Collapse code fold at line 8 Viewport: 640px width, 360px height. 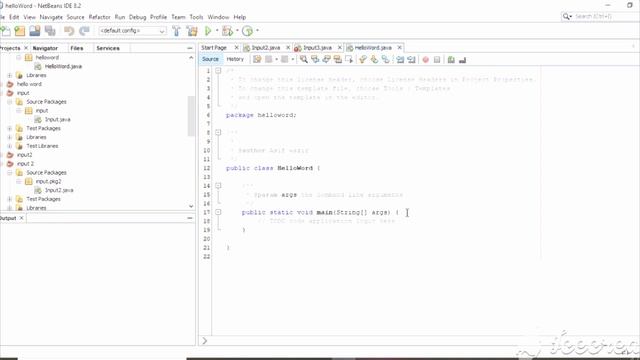[218, 132]
